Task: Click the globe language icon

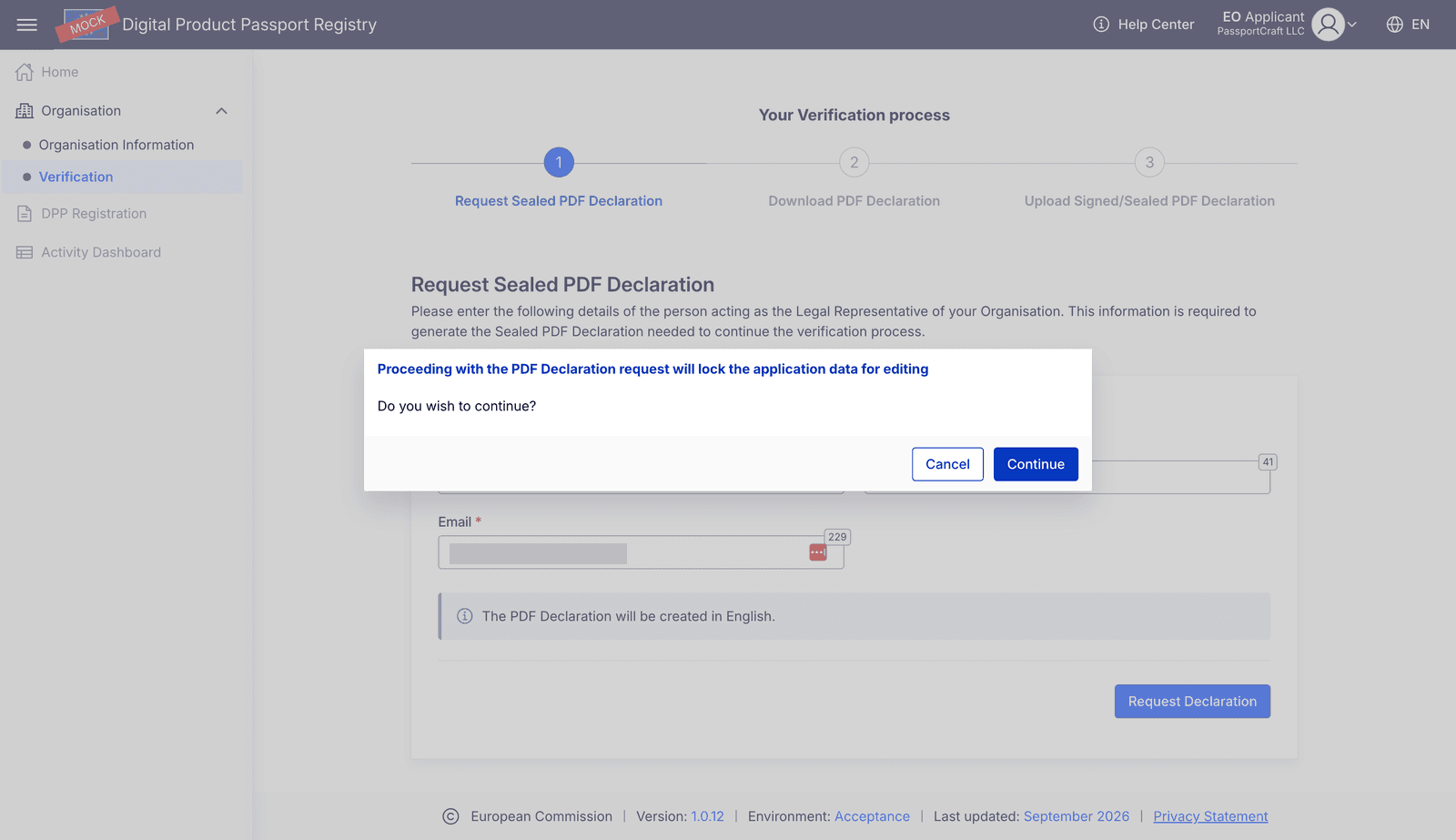Action: tap(1394, 25)
